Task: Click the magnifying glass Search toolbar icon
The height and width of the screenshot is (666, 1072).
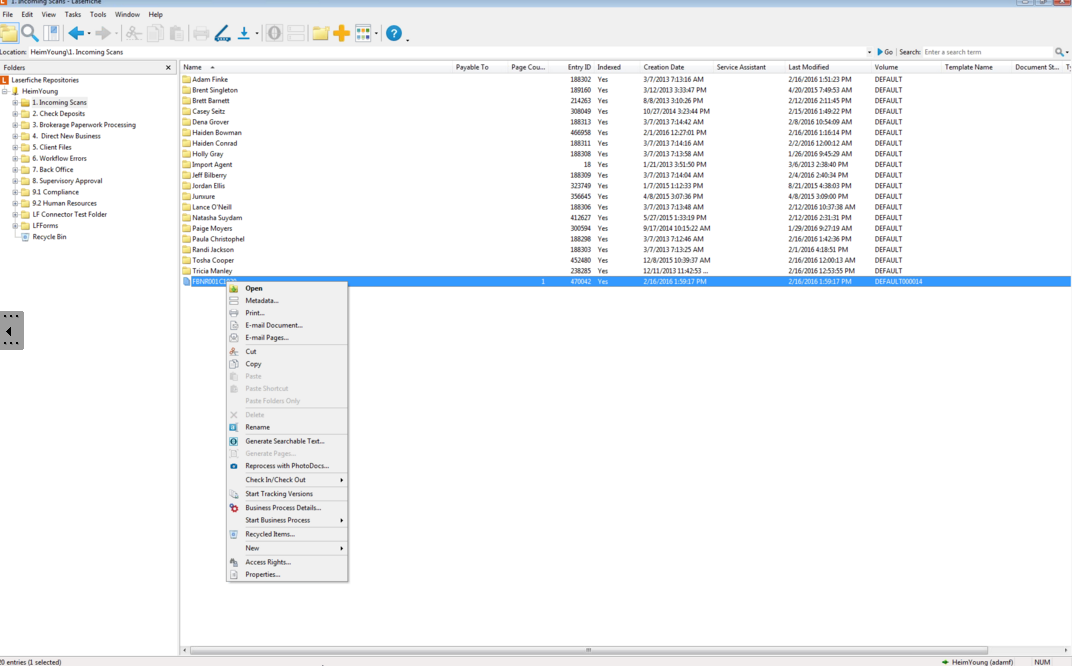Action: pyautogui.click(x=30, y=34)
